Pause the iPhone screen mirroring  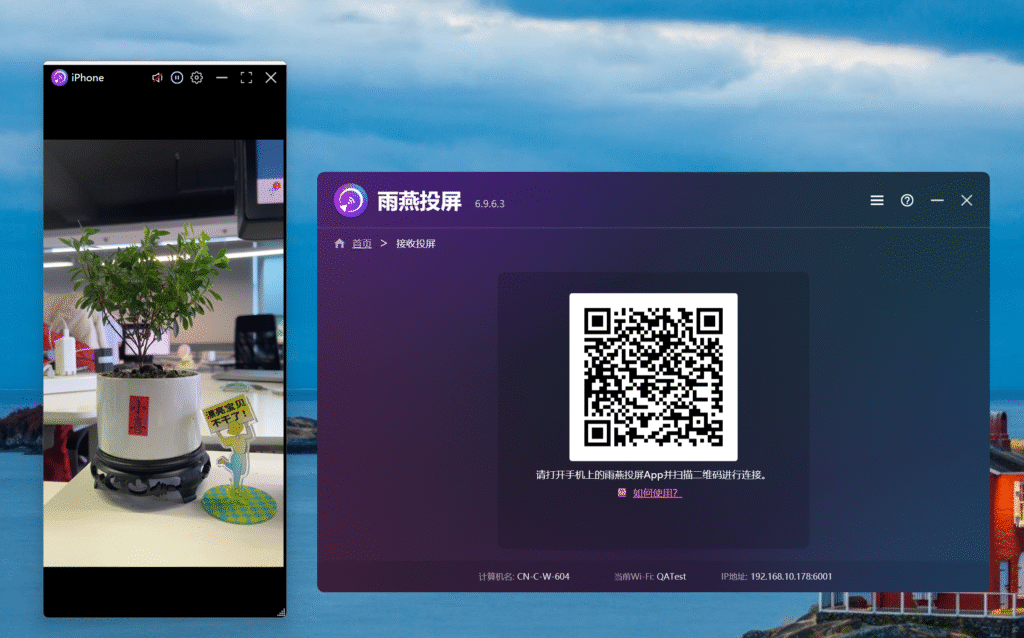tap(177, 78)
